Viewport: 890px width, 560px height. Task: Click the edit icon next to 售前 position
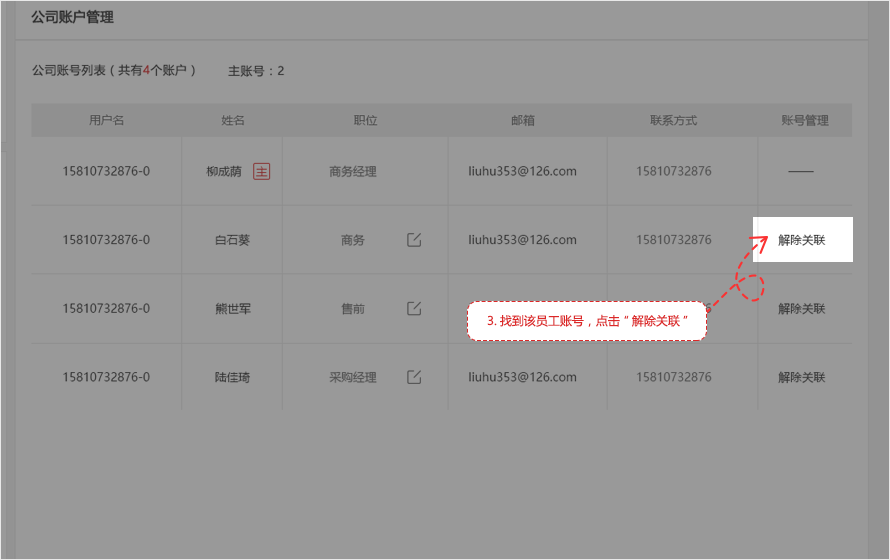[x=414, y=309]
